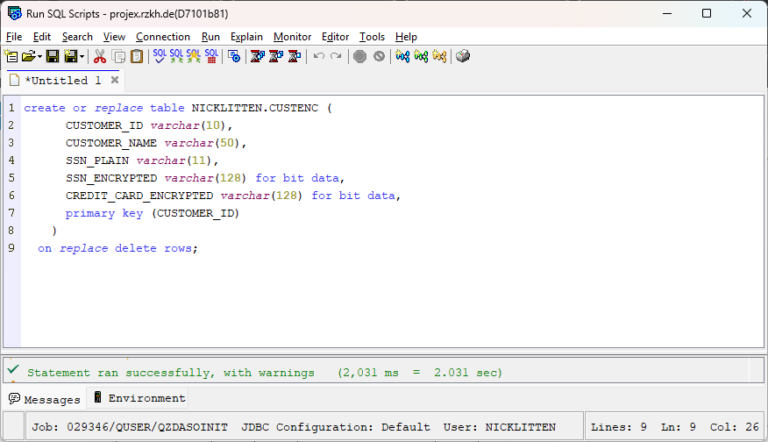
Task: Click the SQL icon with red grid
Action: [211, 56]
